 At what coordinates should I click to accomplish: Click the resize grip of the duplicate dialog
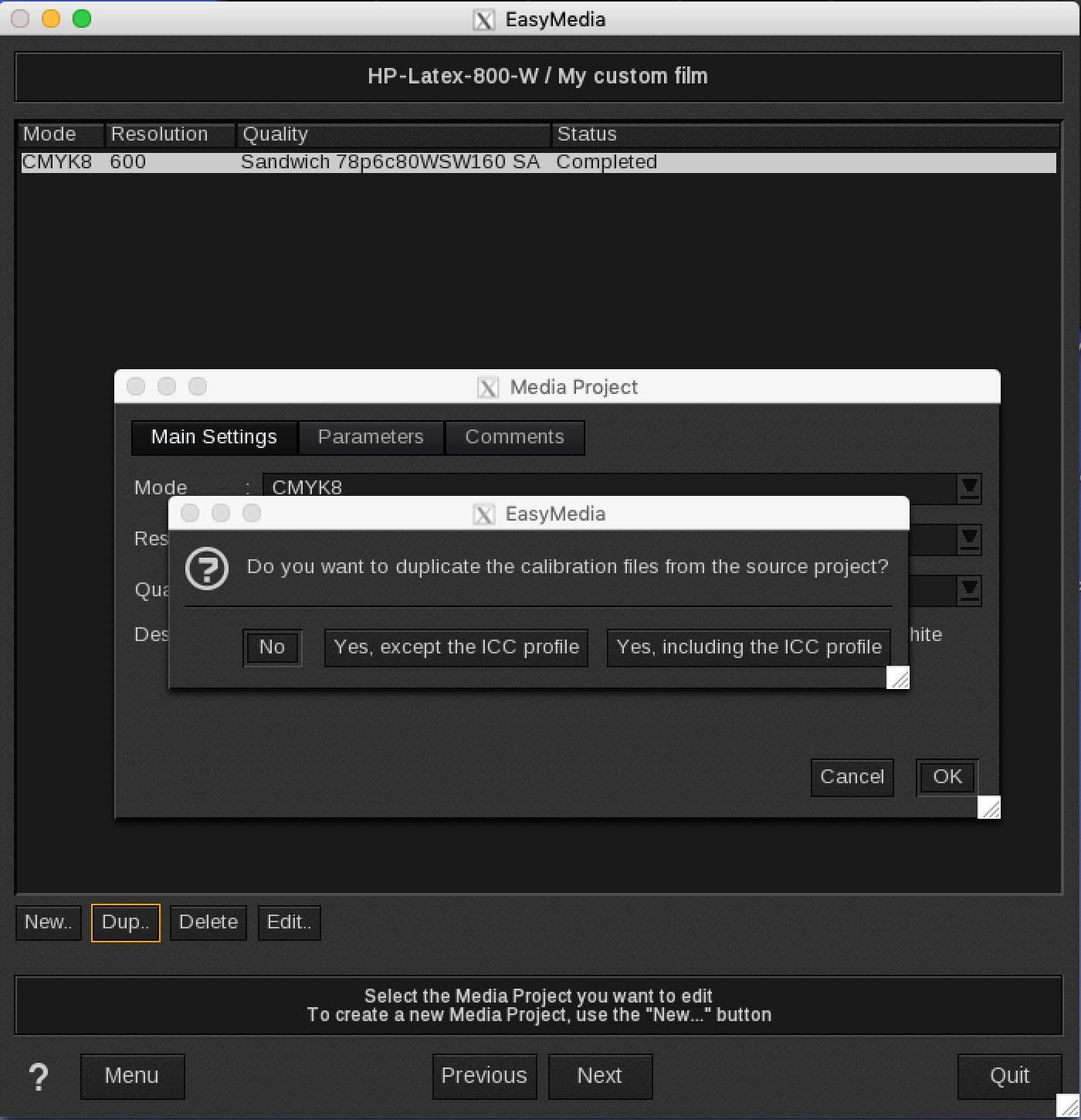[898, 678]
